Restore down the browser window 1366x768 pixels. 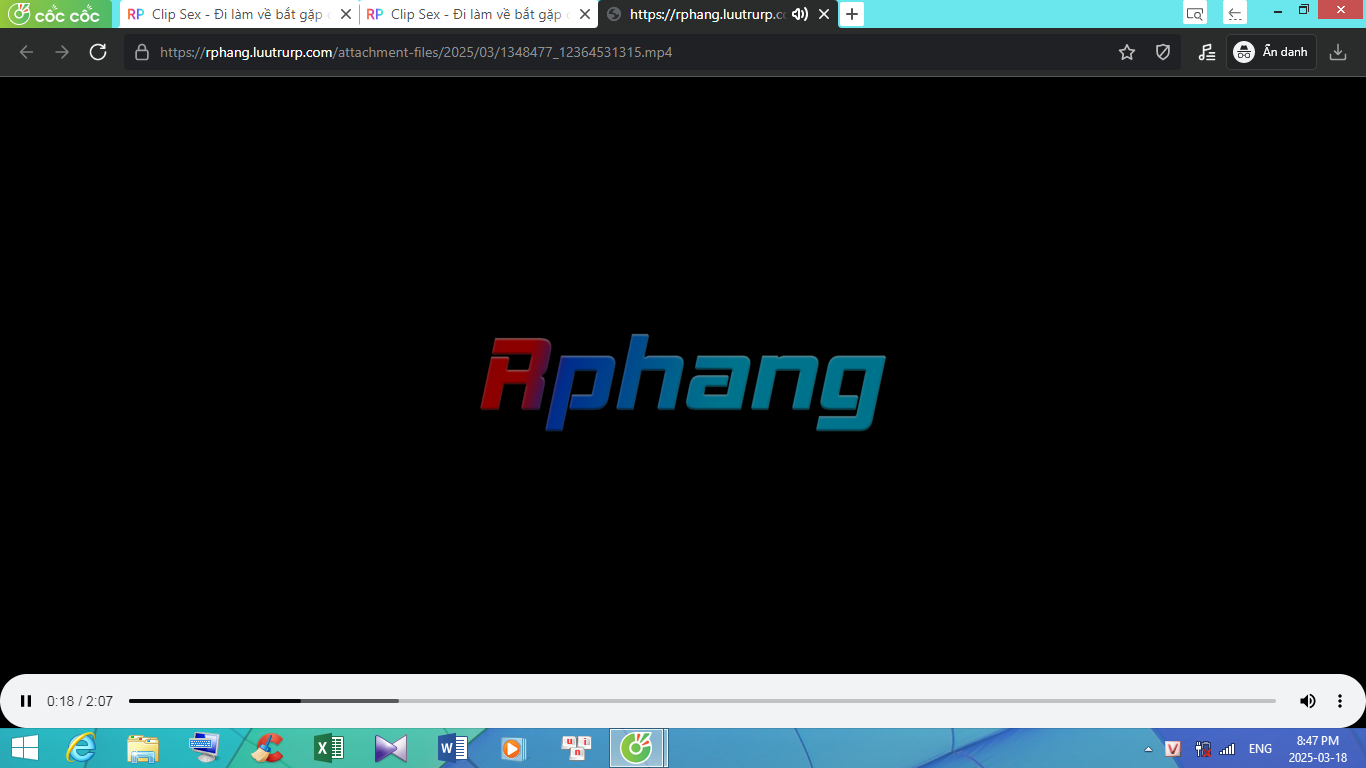point(1304,10)
